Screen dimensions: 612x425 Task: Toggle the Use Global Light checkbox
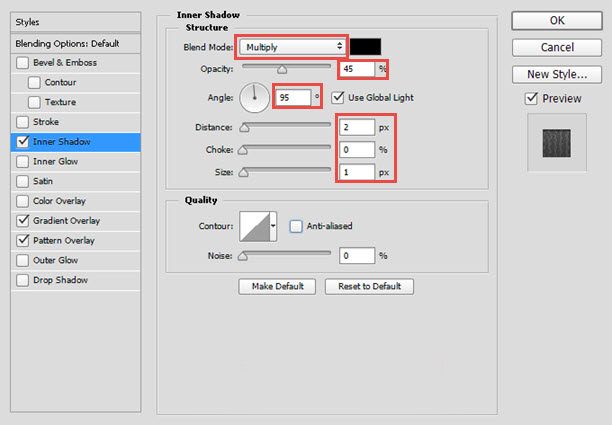tap(338, 97)
